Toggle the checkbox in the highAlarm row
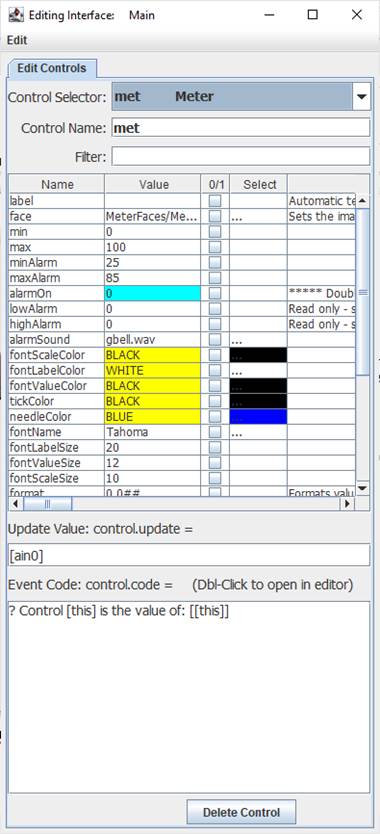Image resolution: width=380 pixels, height=834 pixels. click(215, 324)
